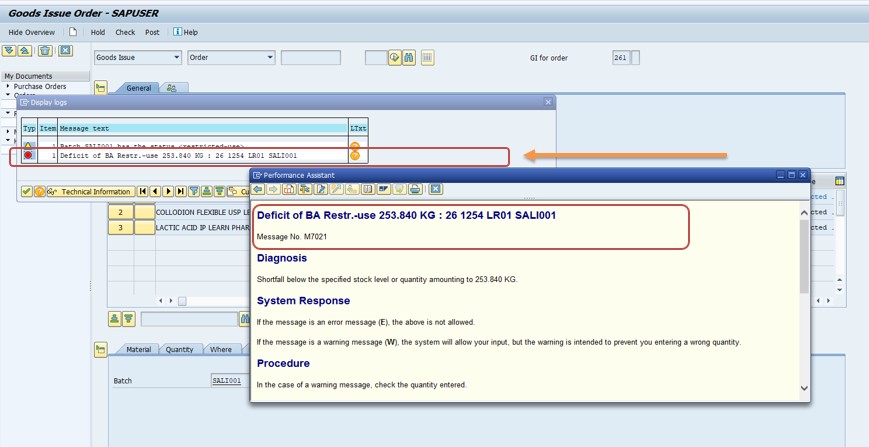This screenshot has height=447, width=869.
Task: Click the back arrow in Performance Assistant toolbar
Action: point(258,189)
